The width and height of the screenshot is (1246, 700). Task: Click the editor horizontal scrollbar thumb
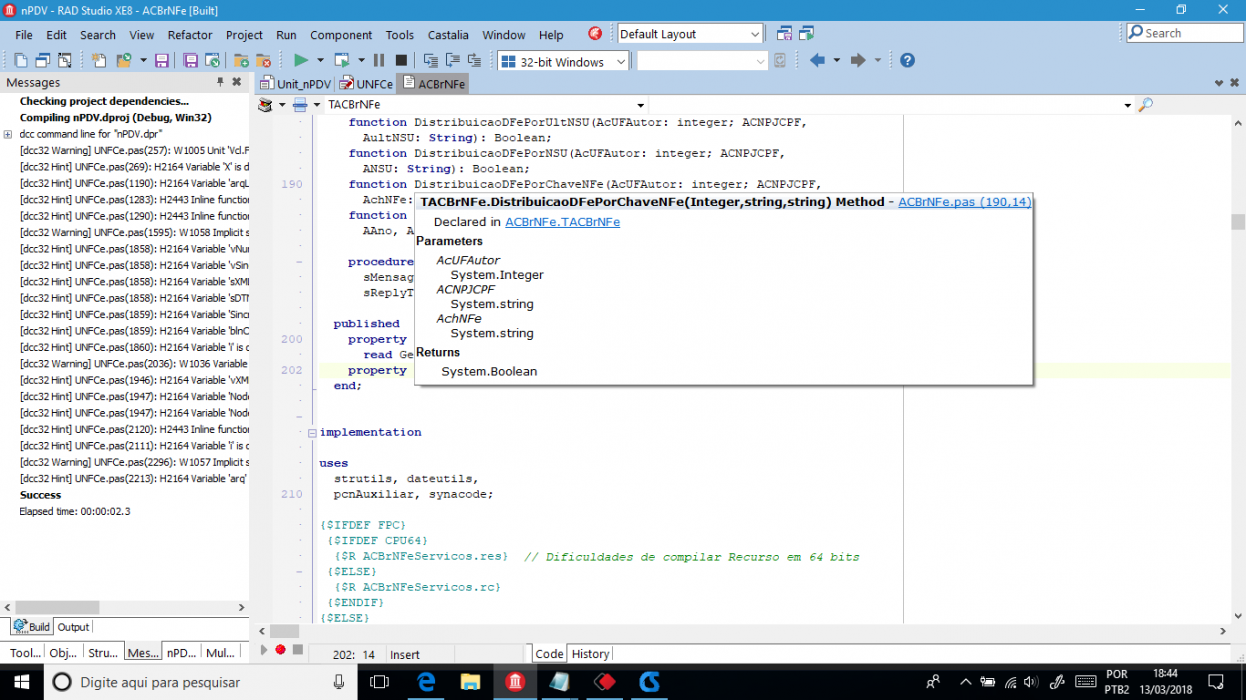285,631
